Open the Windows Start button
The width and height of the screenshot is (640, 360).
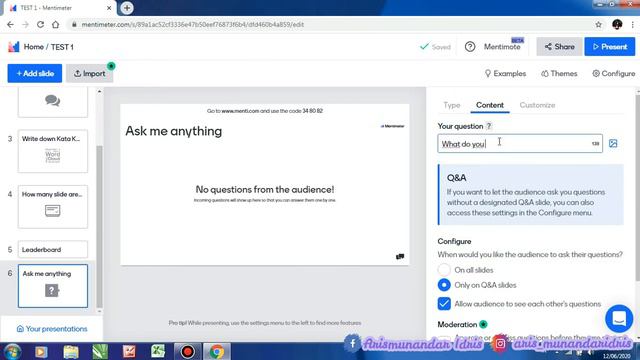(12, 351)
